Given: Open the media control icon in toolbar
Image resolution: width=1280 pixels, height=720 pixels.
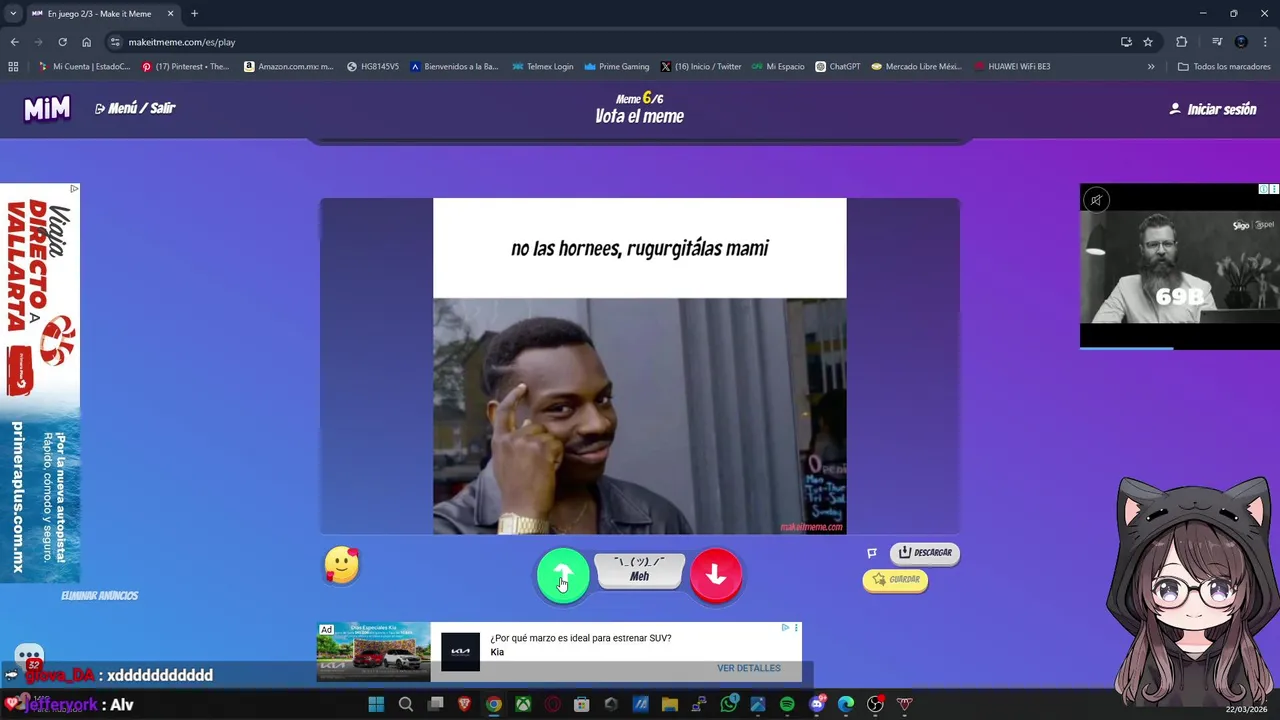Looking at the screenshot, I should click(x=1217, y=42).
